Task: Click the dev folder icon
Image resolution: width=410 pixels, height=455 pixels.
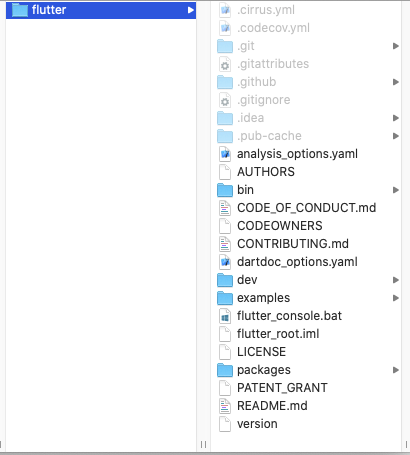Action: (225, 280)
